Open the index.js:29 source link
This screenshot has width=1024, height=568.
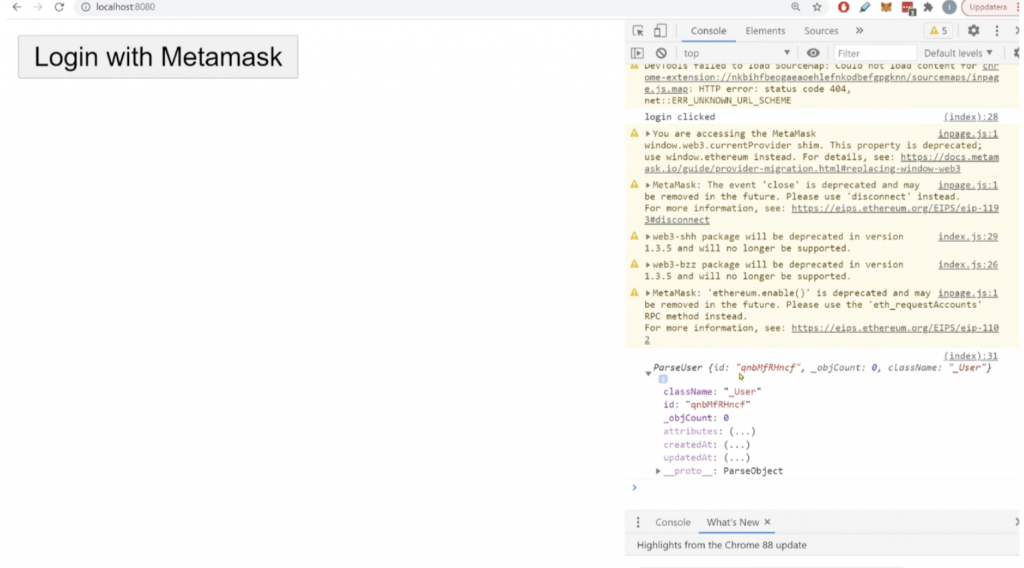pyautogui.click(x=968, y=236)
